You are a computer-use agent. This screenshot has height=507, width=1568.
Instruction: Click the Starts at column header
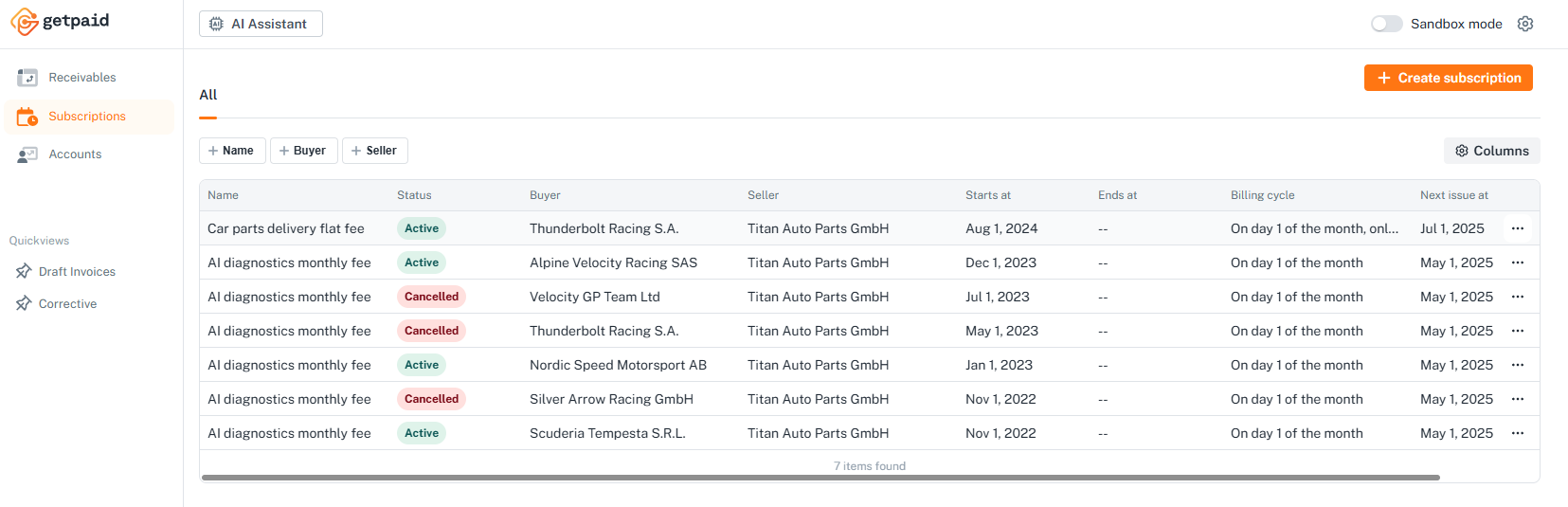tap(988, 195)
